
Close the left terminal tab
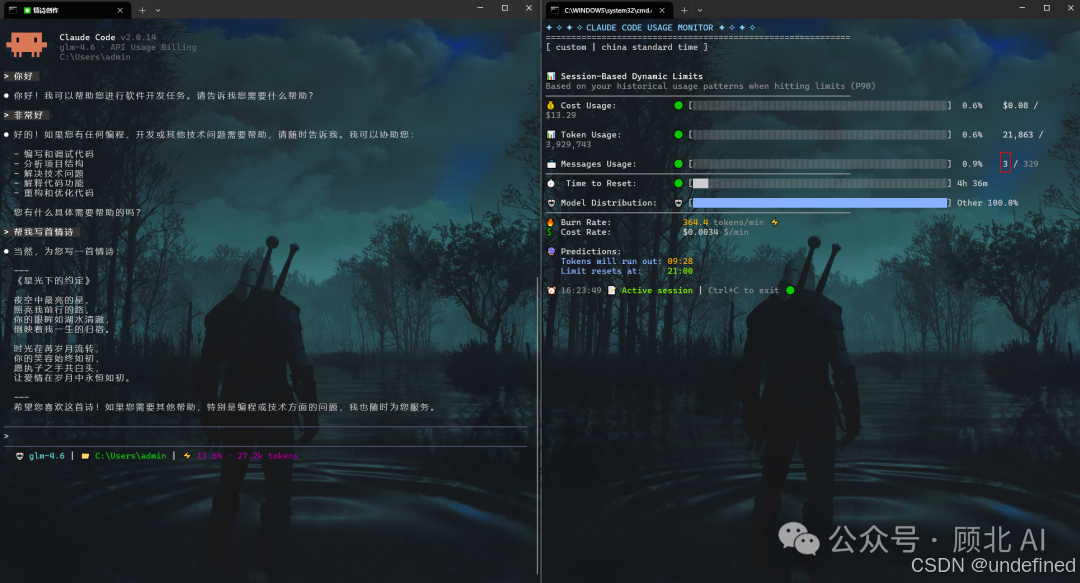tap(120, 10)
